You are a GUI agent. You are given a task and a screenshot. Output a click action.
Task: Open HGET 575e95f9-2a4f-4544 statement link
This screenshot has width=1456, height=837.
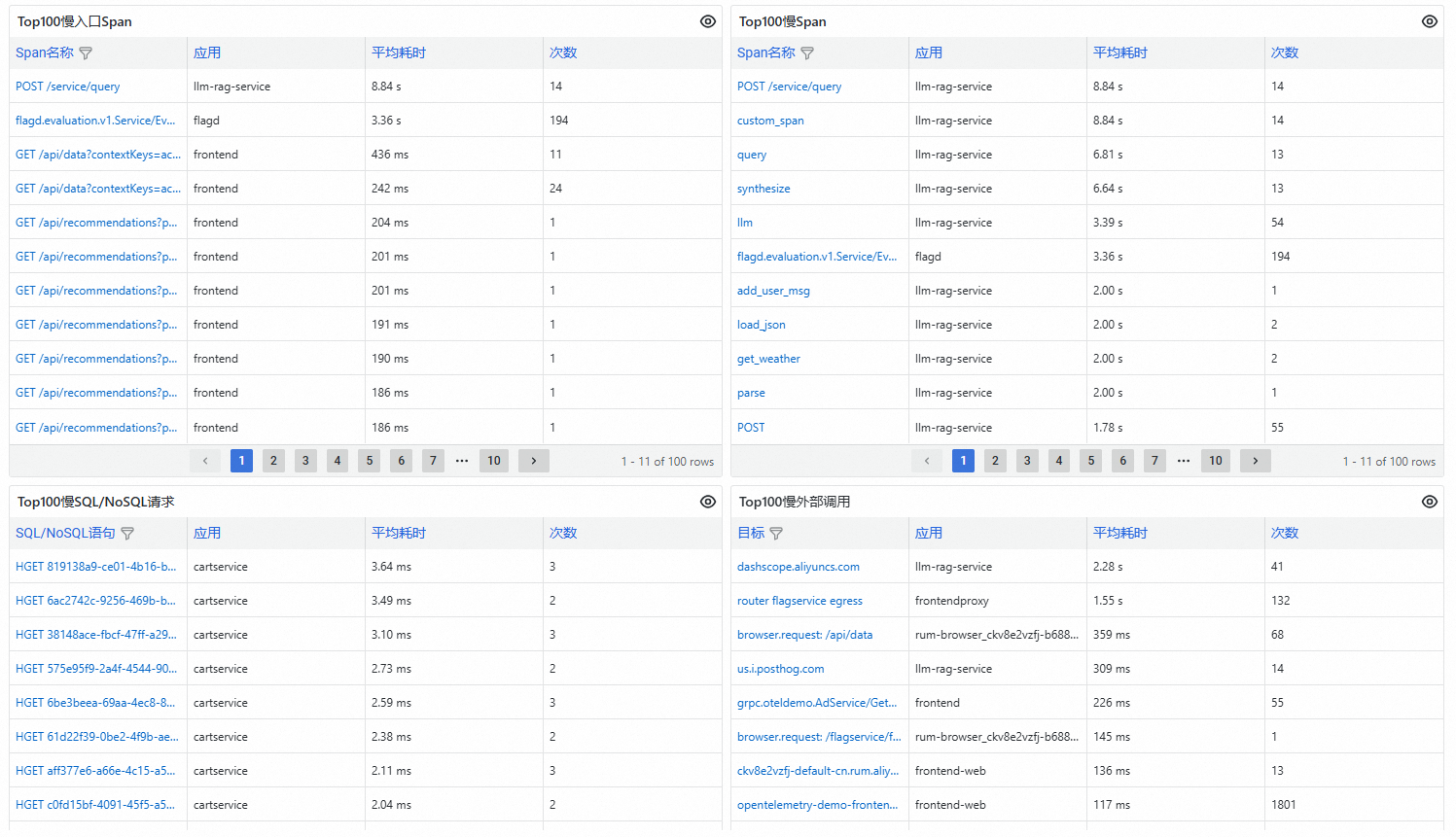point(96,669)
